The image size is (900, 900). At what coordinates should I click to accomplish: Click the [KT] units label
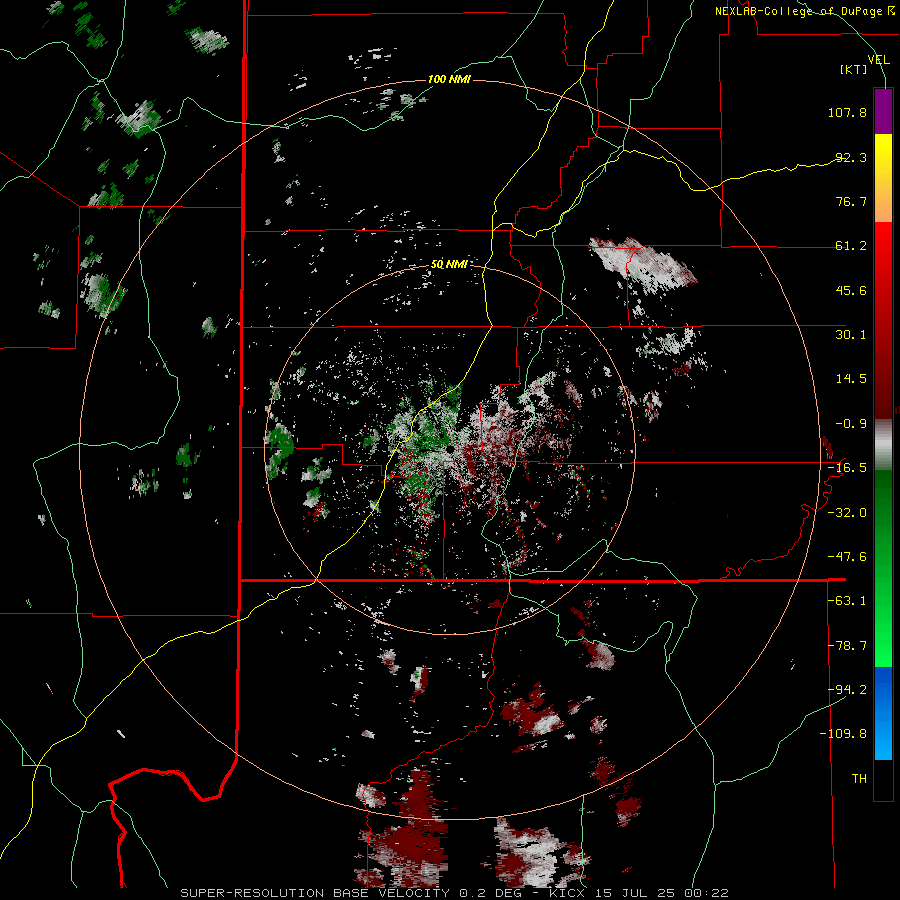(854, 69)
